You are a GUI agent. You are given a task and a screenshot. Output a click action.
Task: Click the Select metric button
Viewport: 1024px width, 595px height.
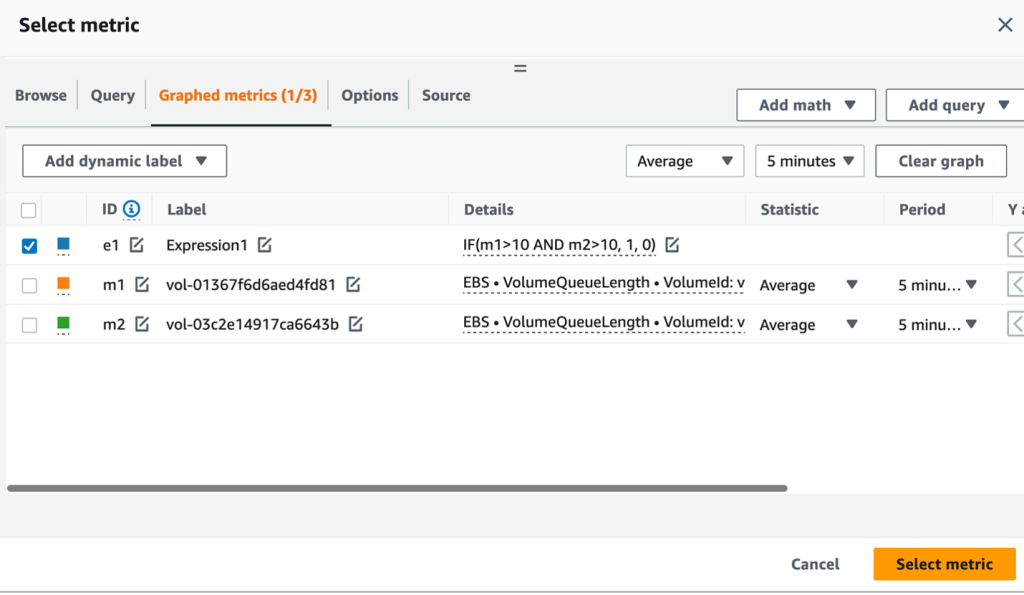943,563
